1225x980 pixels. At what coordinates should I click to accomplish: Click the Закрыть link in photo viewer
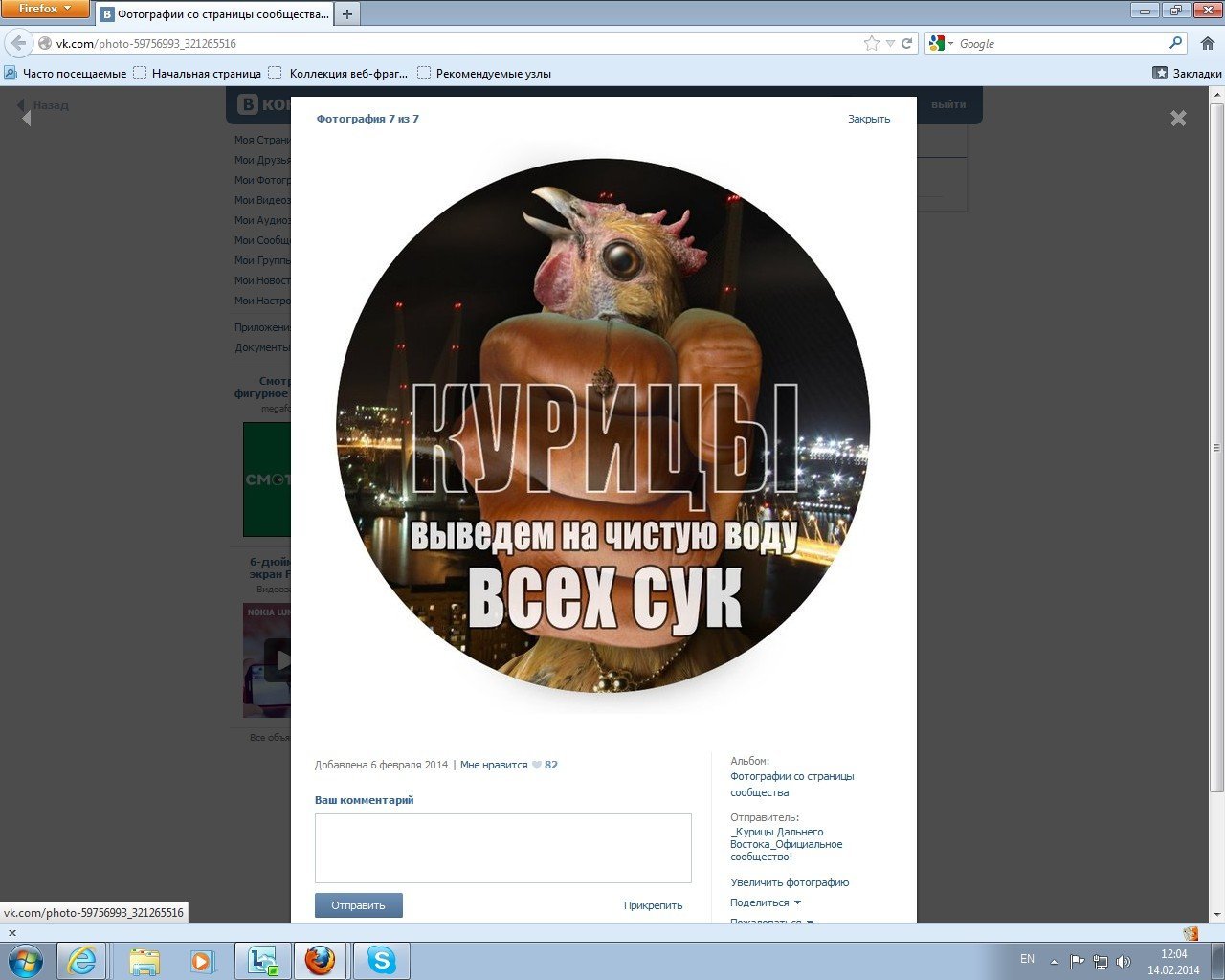point(869,119)
